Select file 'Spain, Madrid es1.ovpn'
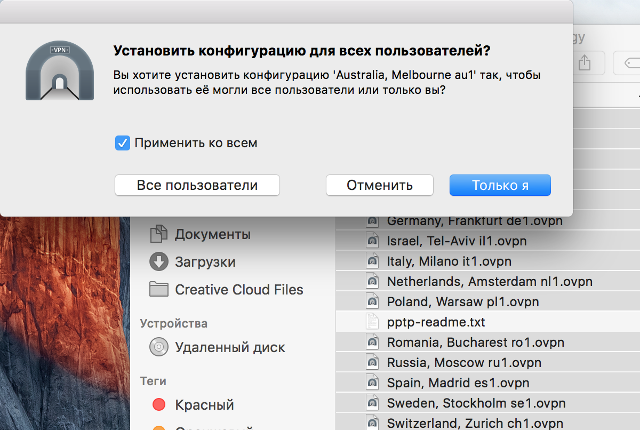This screenshot has height=430, width=640. tap(458, 383)
